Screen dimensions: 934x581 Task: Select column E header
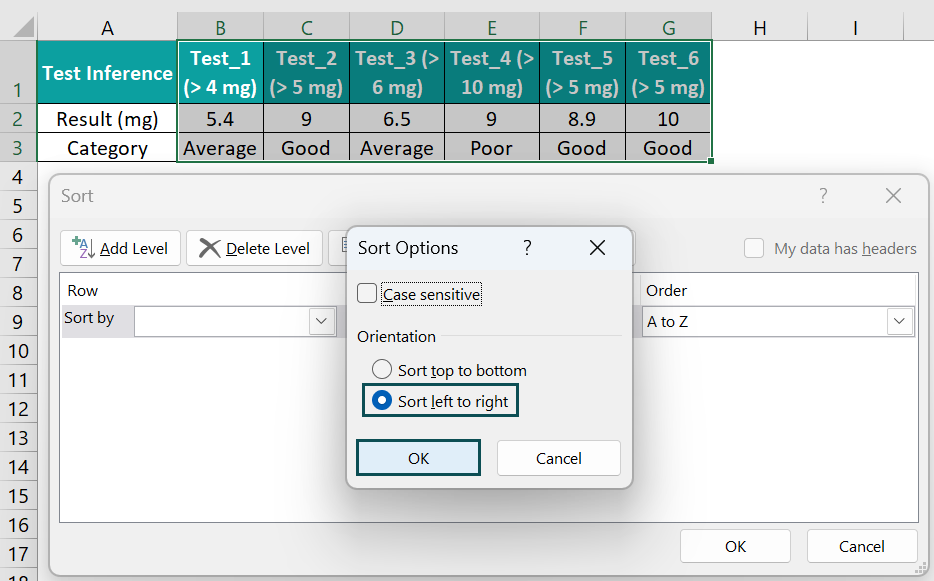click(x=492, y=27)
